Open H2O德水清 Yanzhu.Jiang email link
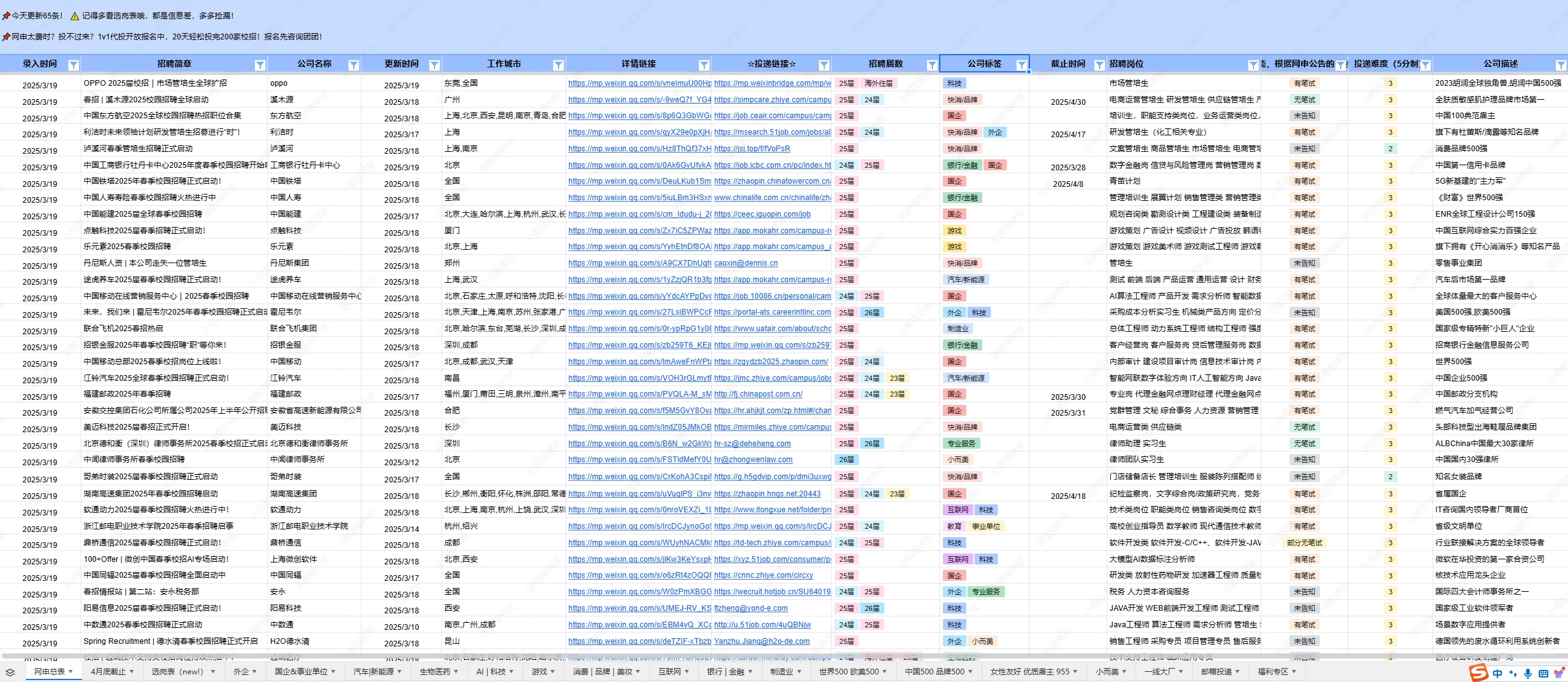Image resolution: width=1568 pixels, height=682 pixels. click(762, 641)
